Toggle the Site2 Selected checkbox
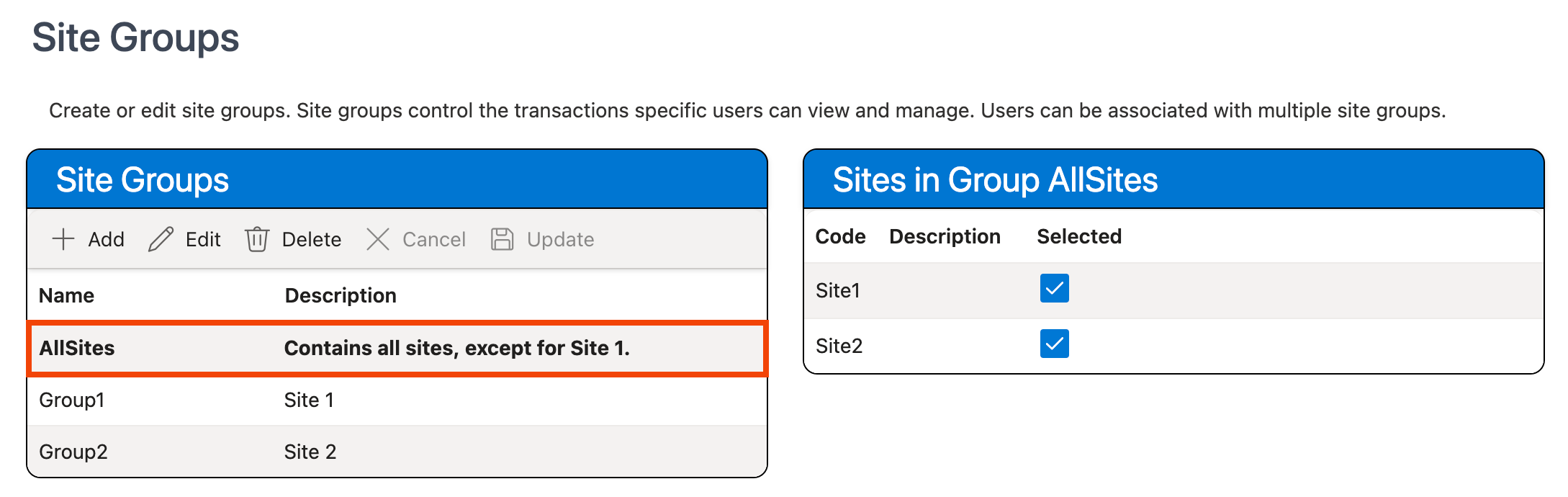The width and height of the screenshot is (1568, 497). click(1054, 344)
